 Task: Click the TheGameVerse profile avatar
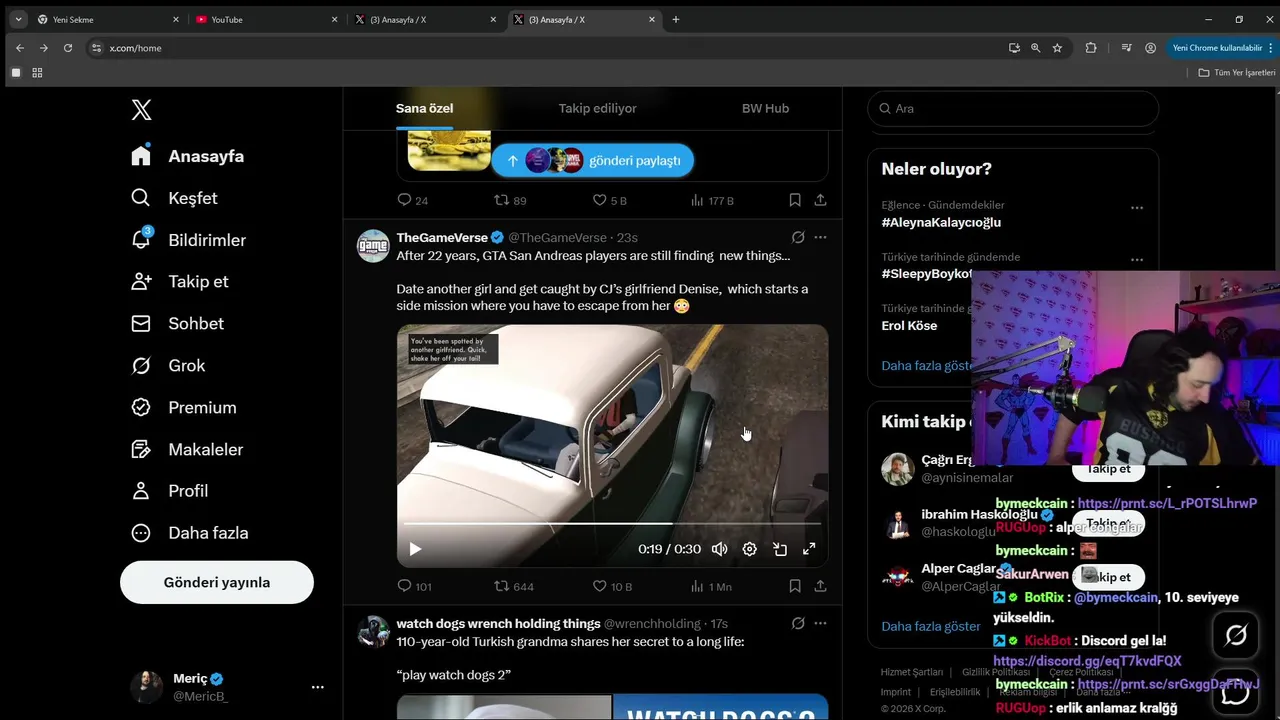(x=373, y=246)
